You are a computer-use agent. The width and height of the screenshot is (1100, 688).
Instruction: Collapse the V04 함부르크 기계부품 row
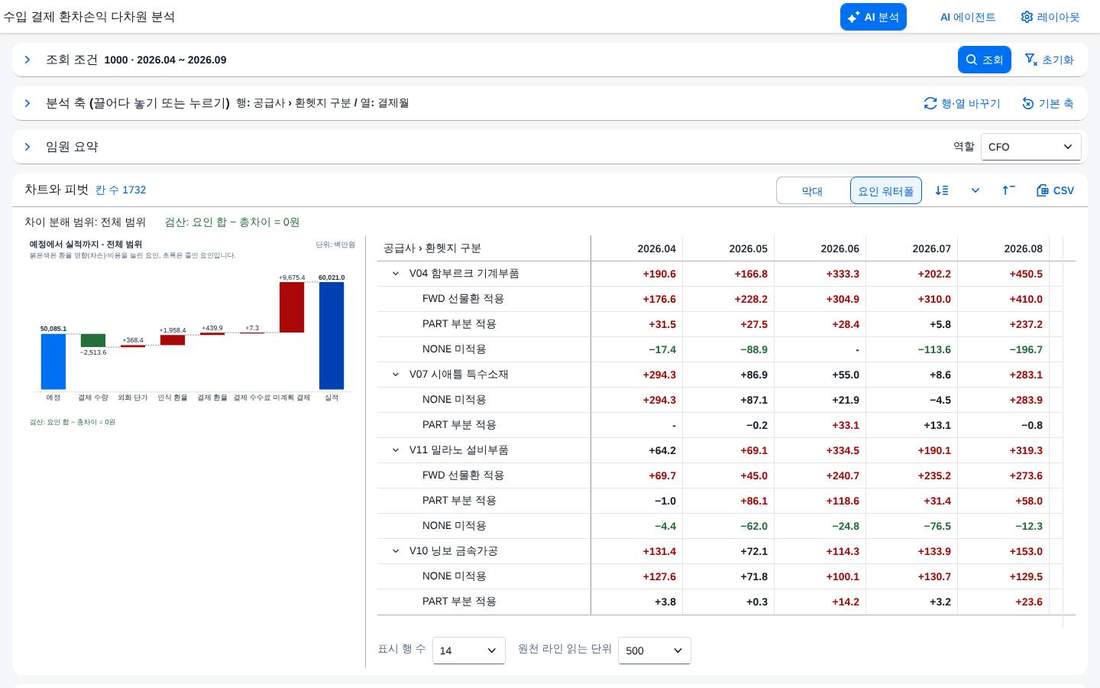(396, 274)
